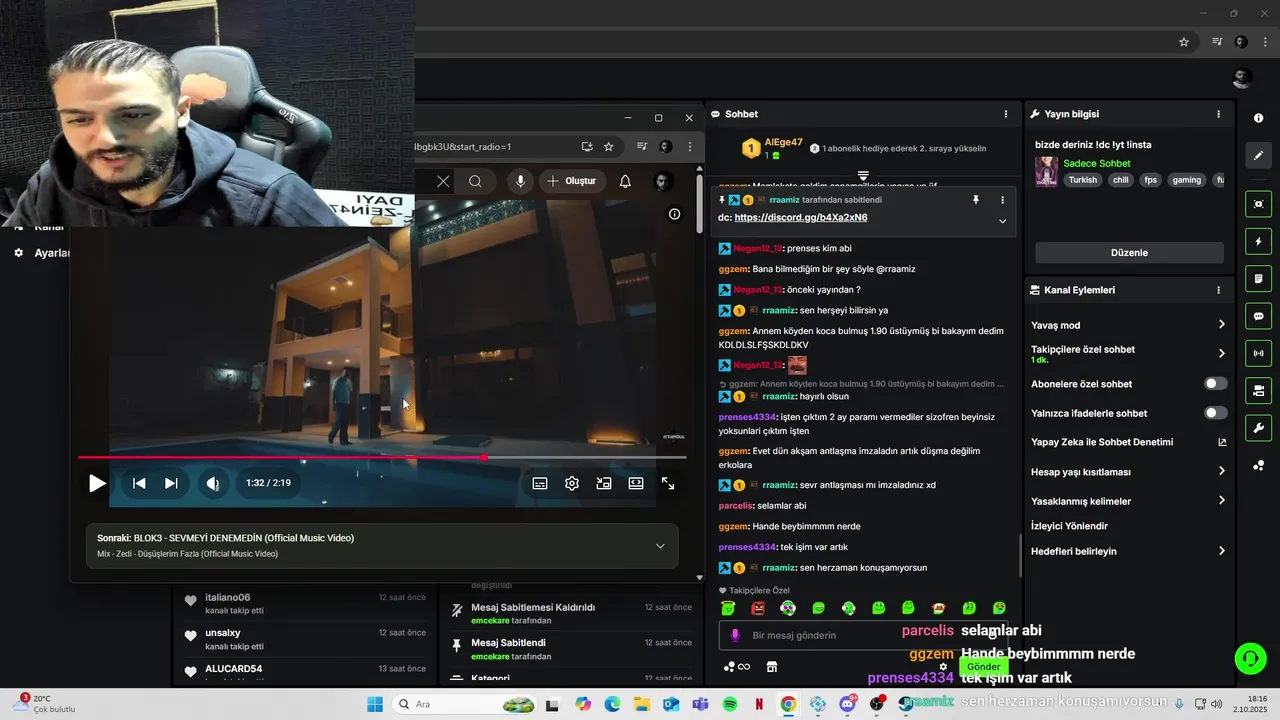
Task: Open the discord.gg/b4Xa2xN6 link
Action: tap(800, 217)
